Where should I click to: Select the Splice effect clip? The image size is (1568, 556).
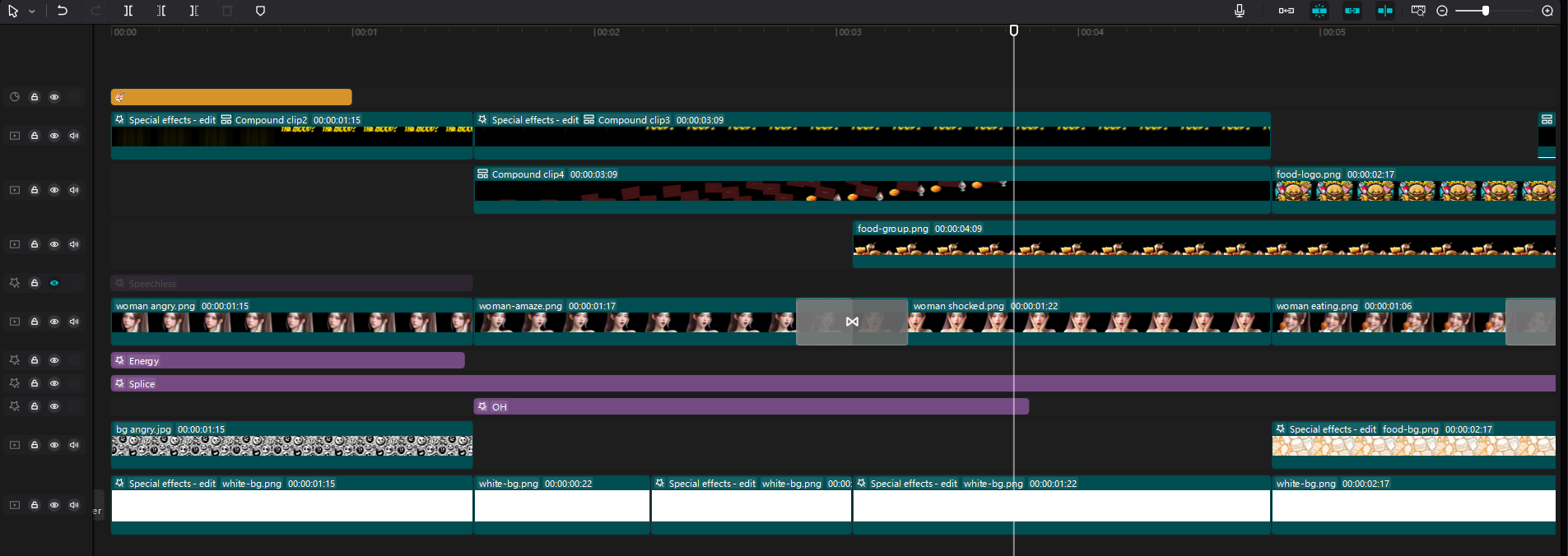pos(833,383)
